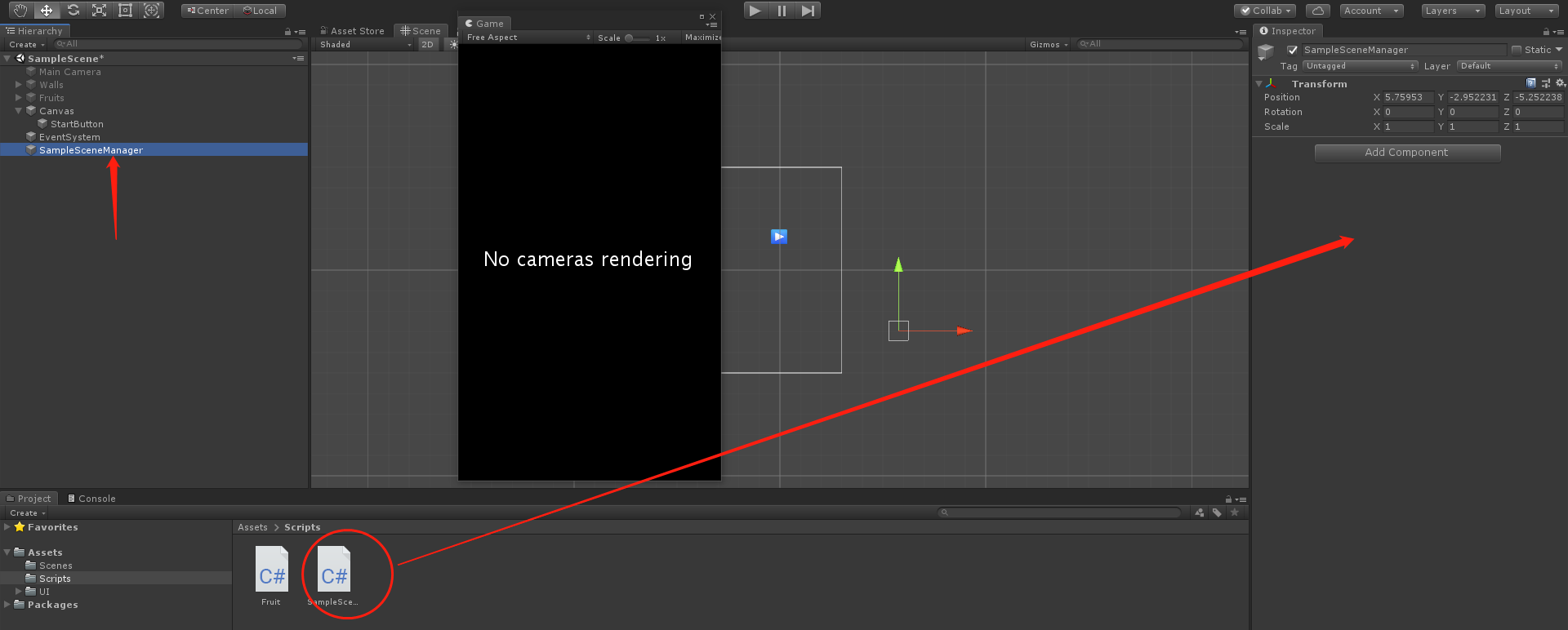The width and height of the screenshot is (1568, 630).
Task: Click Search by Type icon in Project
Action: click(1199, 512)
